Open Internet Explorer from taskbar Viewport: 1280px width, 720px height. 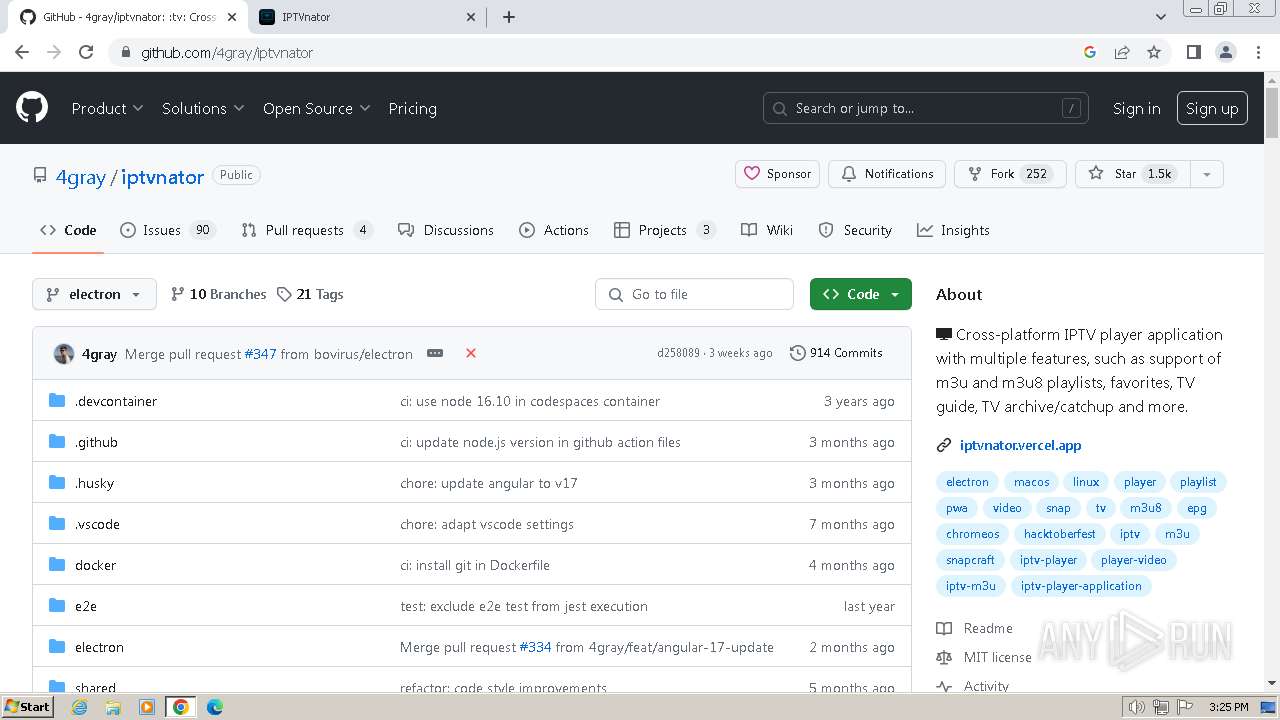(x=79, y=707)
